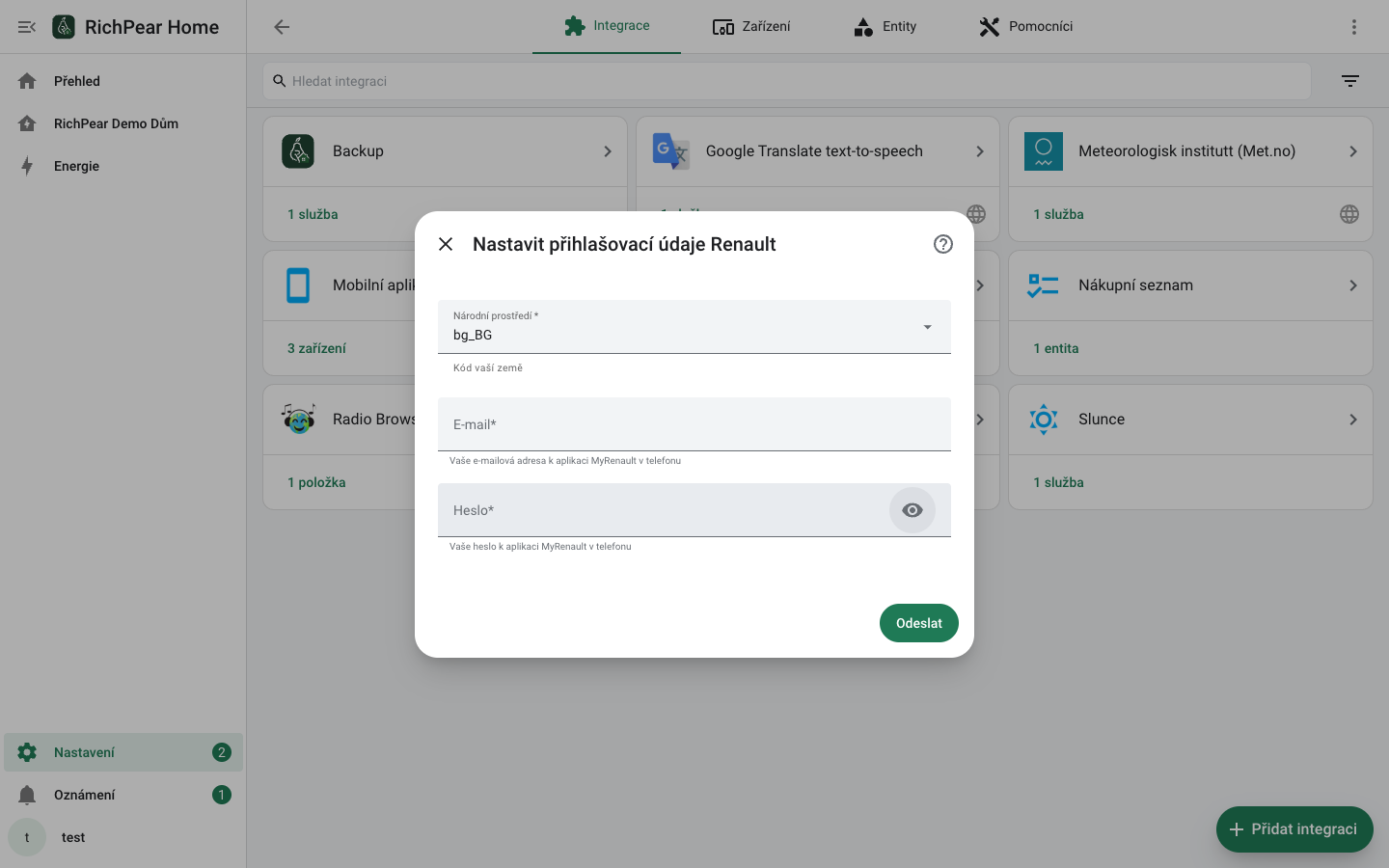Close the Renault credentials dialog
This screenshot has width=1389, height=868.
tap(446, 244)
